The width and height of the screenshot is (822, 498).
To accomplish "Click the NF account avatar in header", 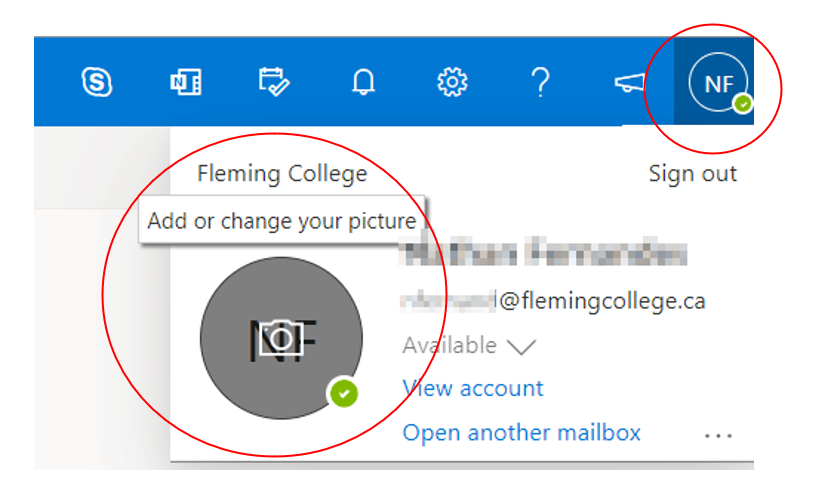I will [x=717, y=84].
